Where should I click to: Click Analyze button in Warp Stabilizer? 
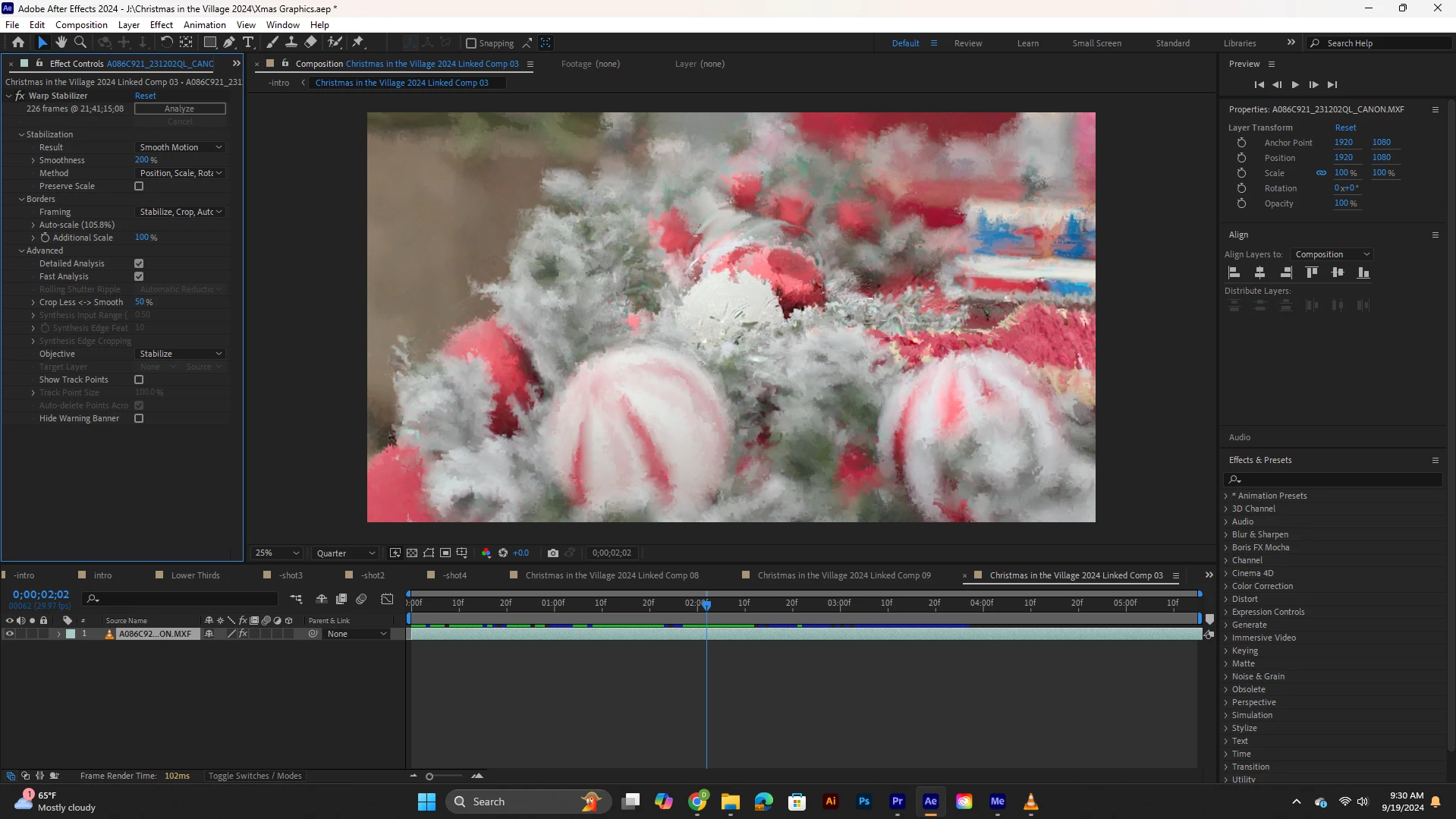(180, 109)
